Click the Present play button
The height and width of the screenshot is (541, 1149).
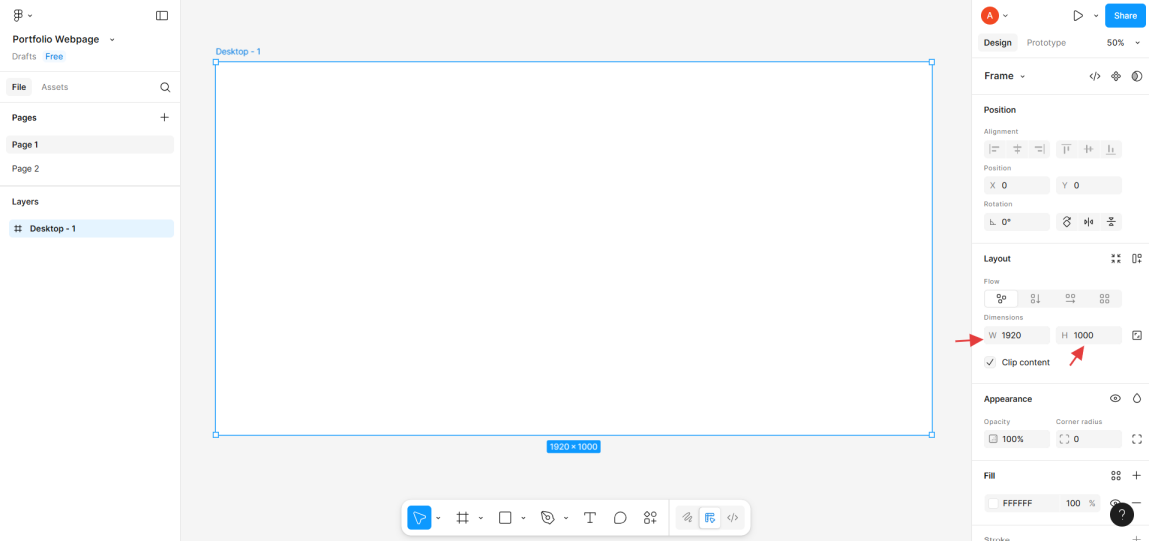pos(1077,16)
